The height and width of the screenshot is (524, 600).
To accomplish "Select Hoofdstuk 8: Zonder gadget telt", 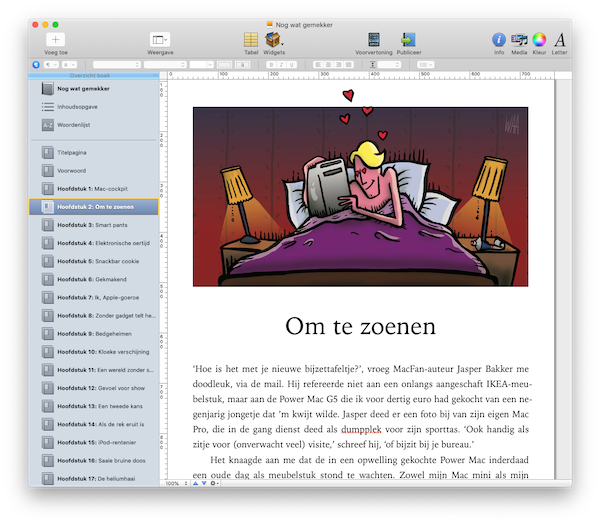I will click(x=93, y=316).
